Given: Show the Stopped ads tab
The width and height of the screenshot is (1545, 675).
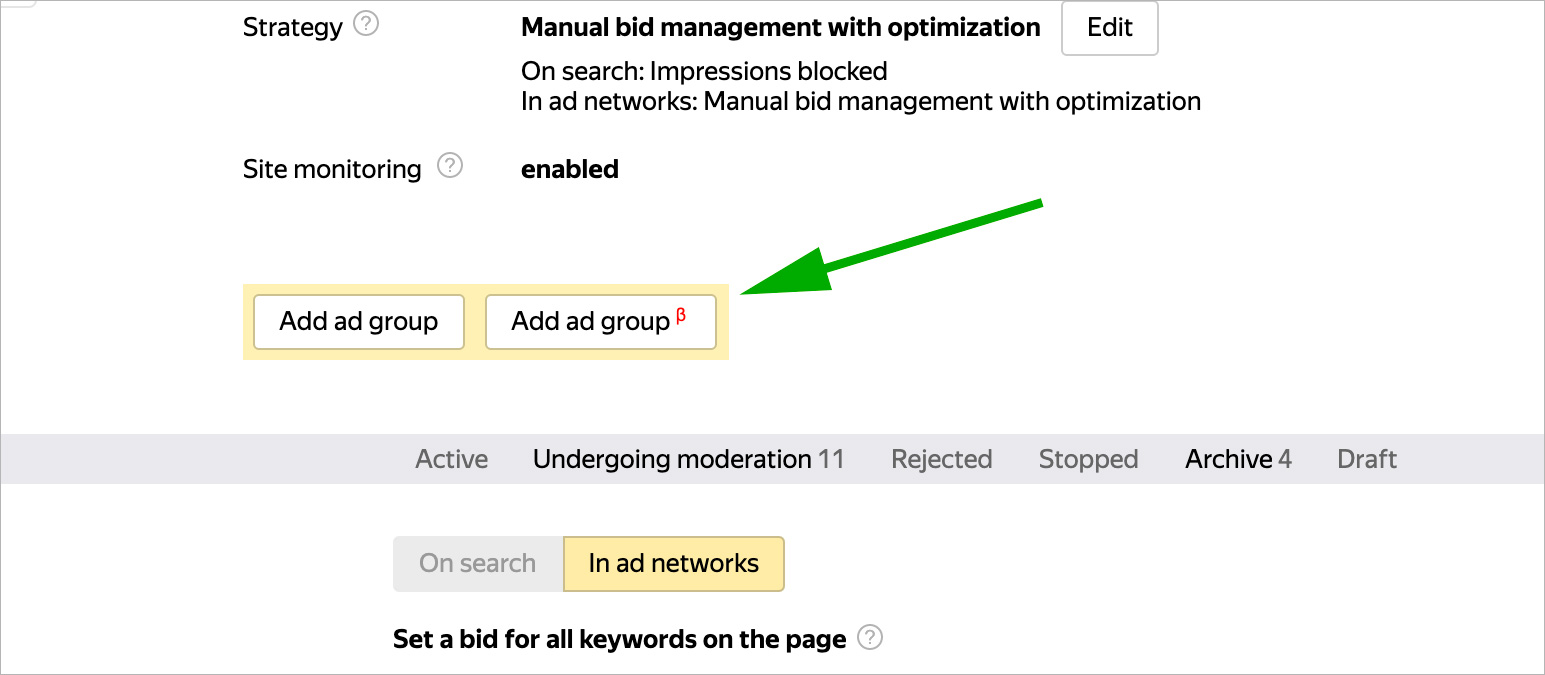Looking at the screenshot, I should (x=1088, y=459).
